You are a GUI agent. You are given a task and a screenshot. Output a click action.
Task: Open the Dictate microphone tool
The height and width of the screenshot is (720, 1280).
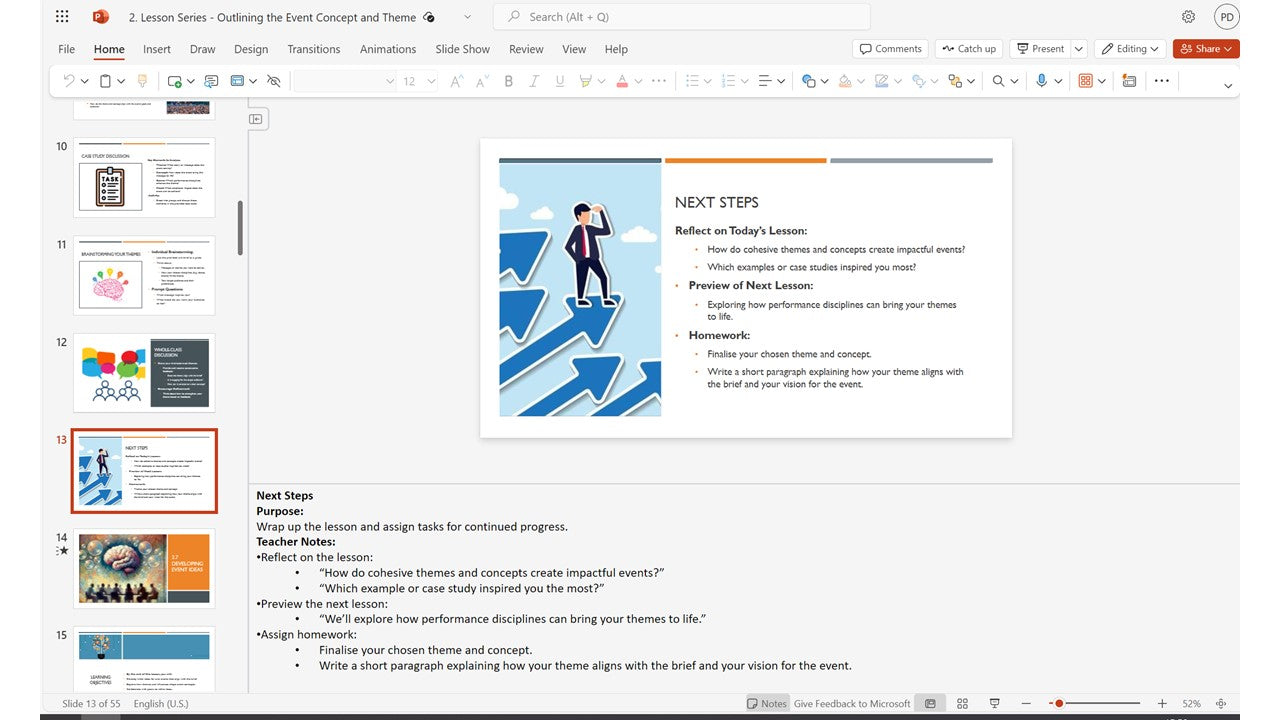[x=1041, y=81]
